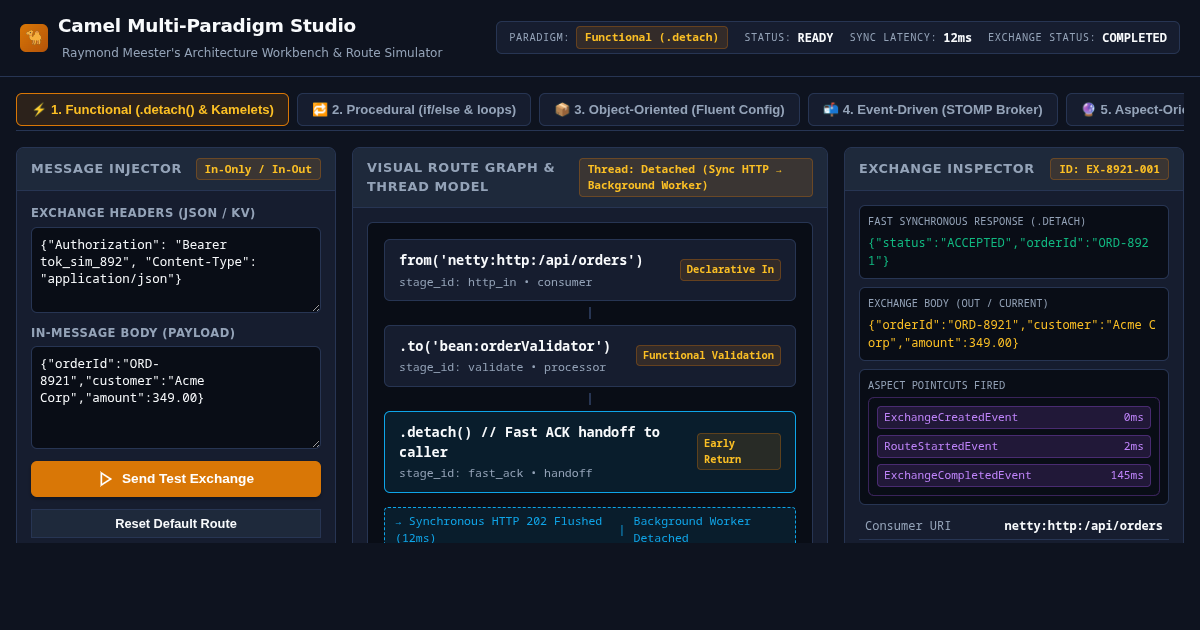Image resolution: width=1200 pixels, height=630 pixels.
Task: Click Reset Default Route button
Action: [x=176, y=524]
